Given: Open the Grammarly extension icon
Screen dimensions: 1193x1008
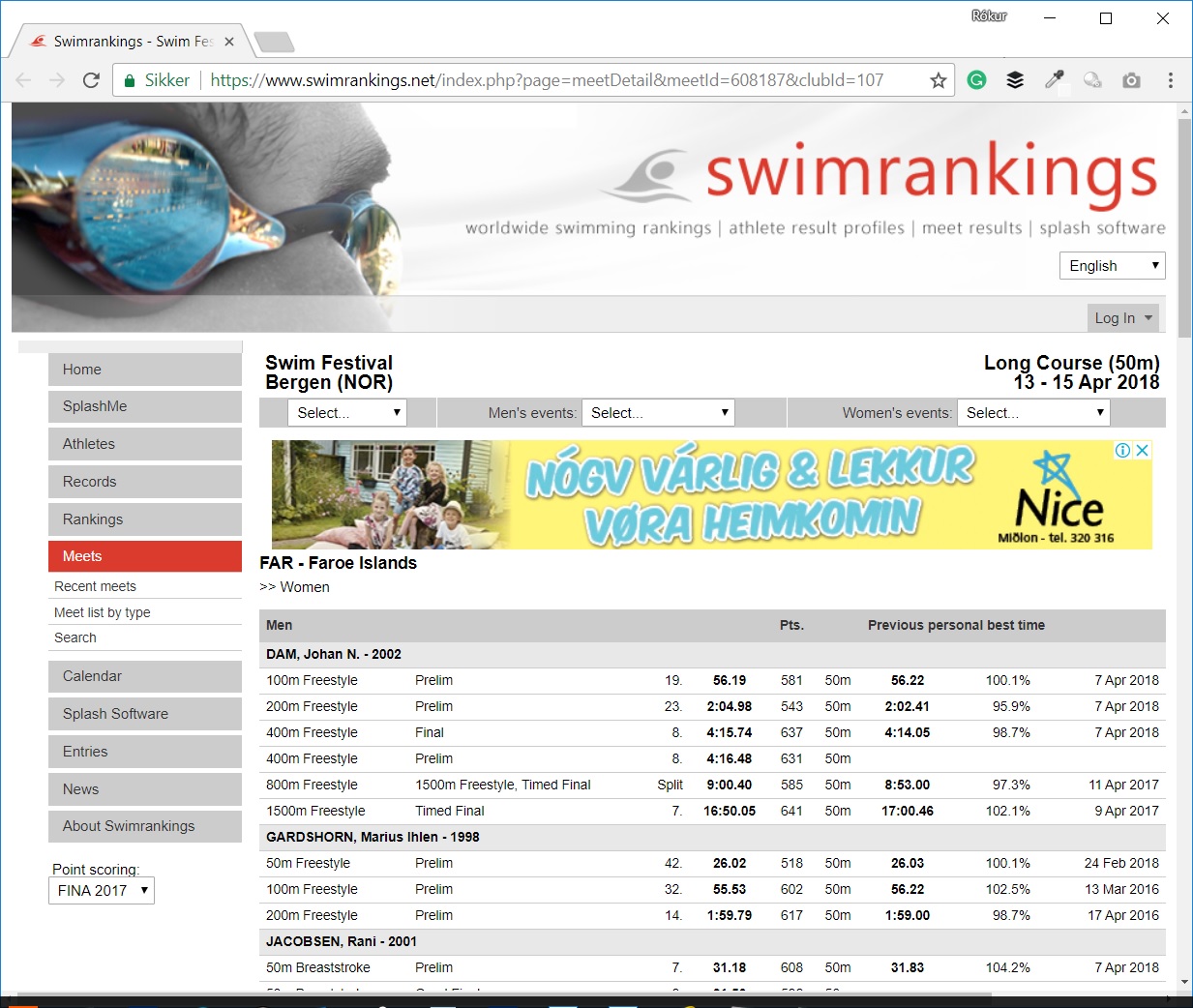Looking at the screenshot, I should pos(977,80).
